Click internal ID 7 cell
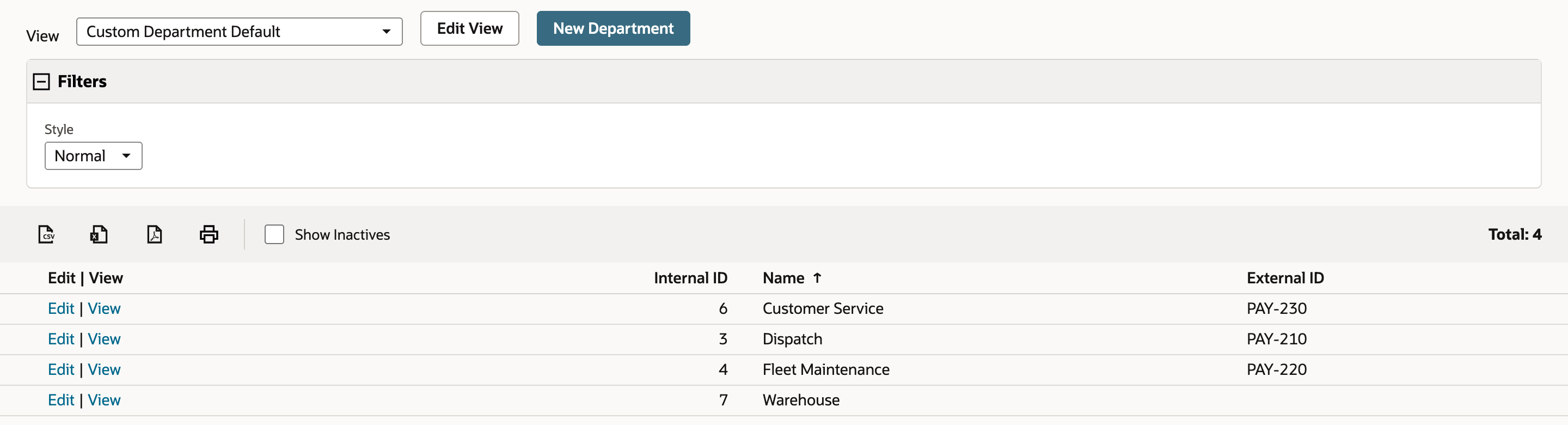 (x=723, y=400)
